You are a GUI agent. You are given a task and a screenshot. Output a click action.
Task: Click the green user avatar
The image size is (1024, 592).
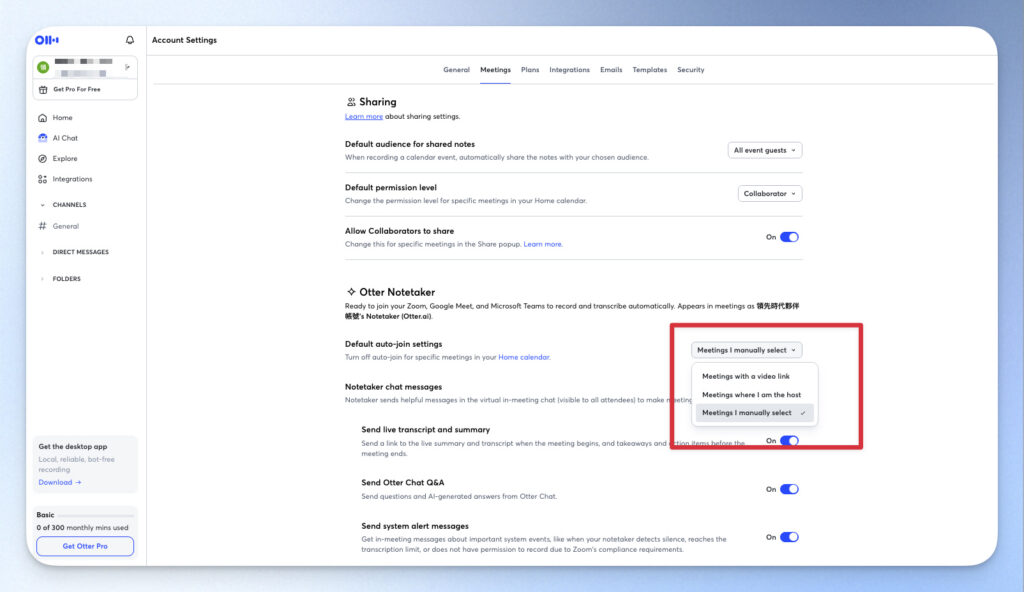click(43, 67)
